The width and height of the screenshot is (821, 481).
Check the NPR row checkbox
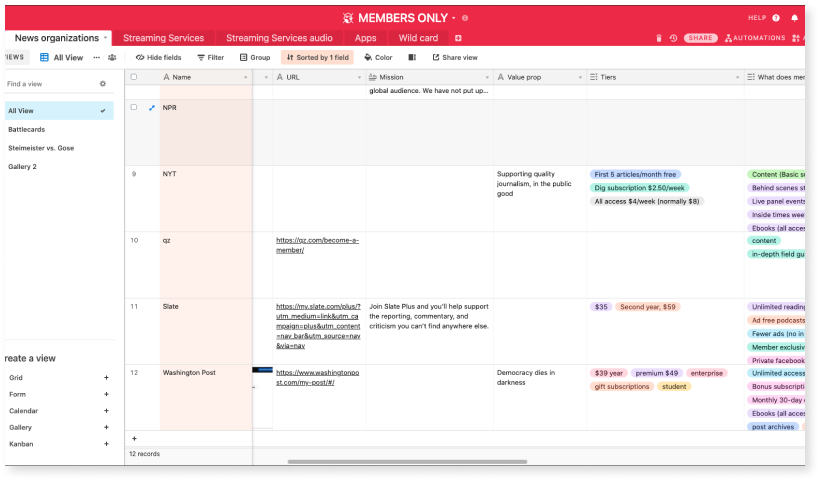pyautogui.click(x=134, y=107)
